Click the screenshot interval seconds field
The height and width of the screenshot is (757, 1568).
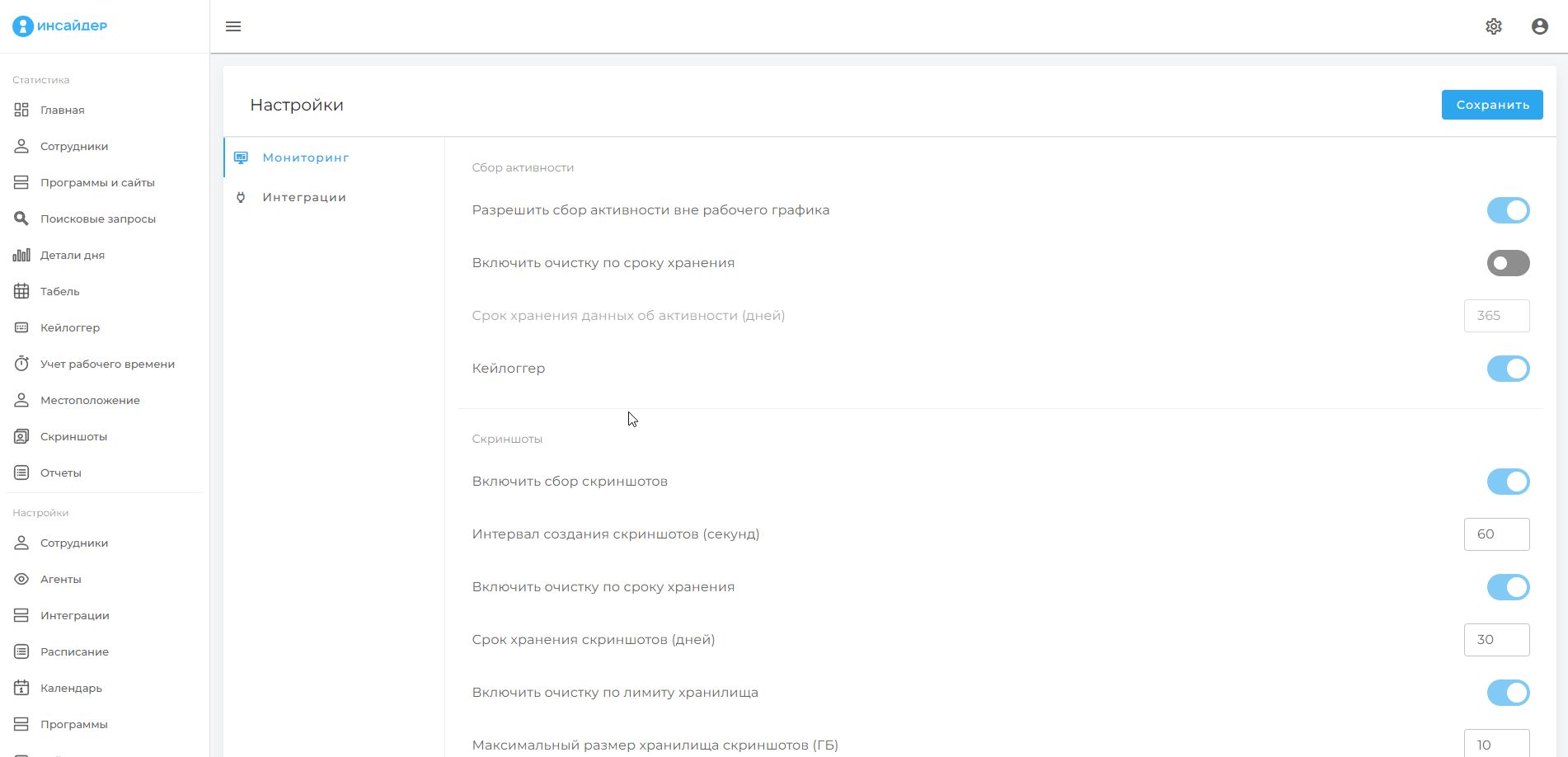pos(1495,534)
